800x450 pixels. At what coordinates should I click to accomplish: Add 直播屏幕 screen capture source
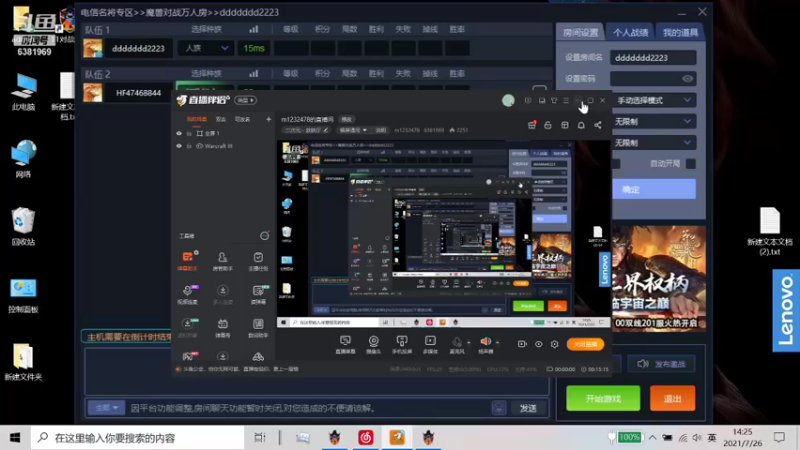345,344
